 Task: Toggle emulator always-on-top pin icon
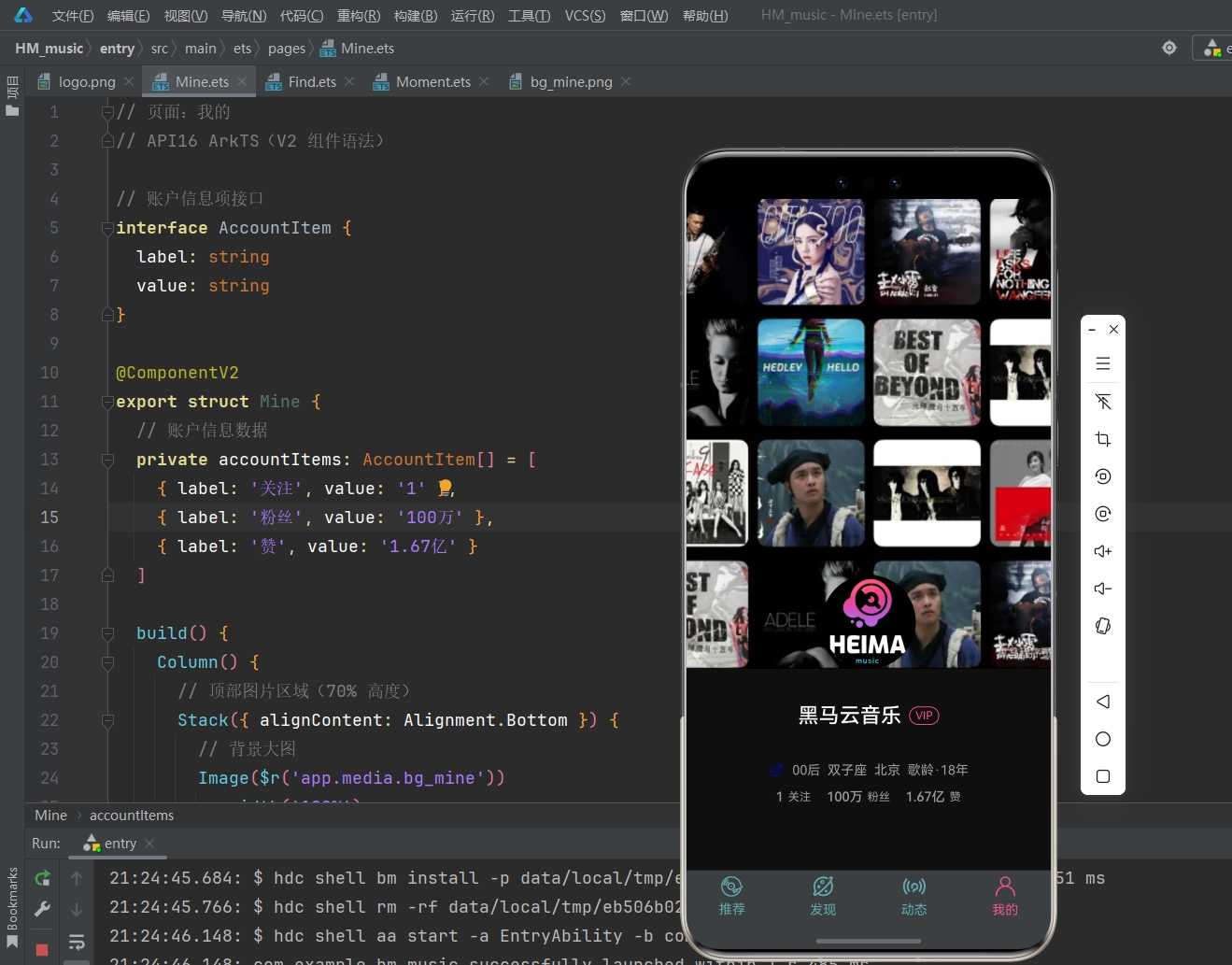point(1102,402)
